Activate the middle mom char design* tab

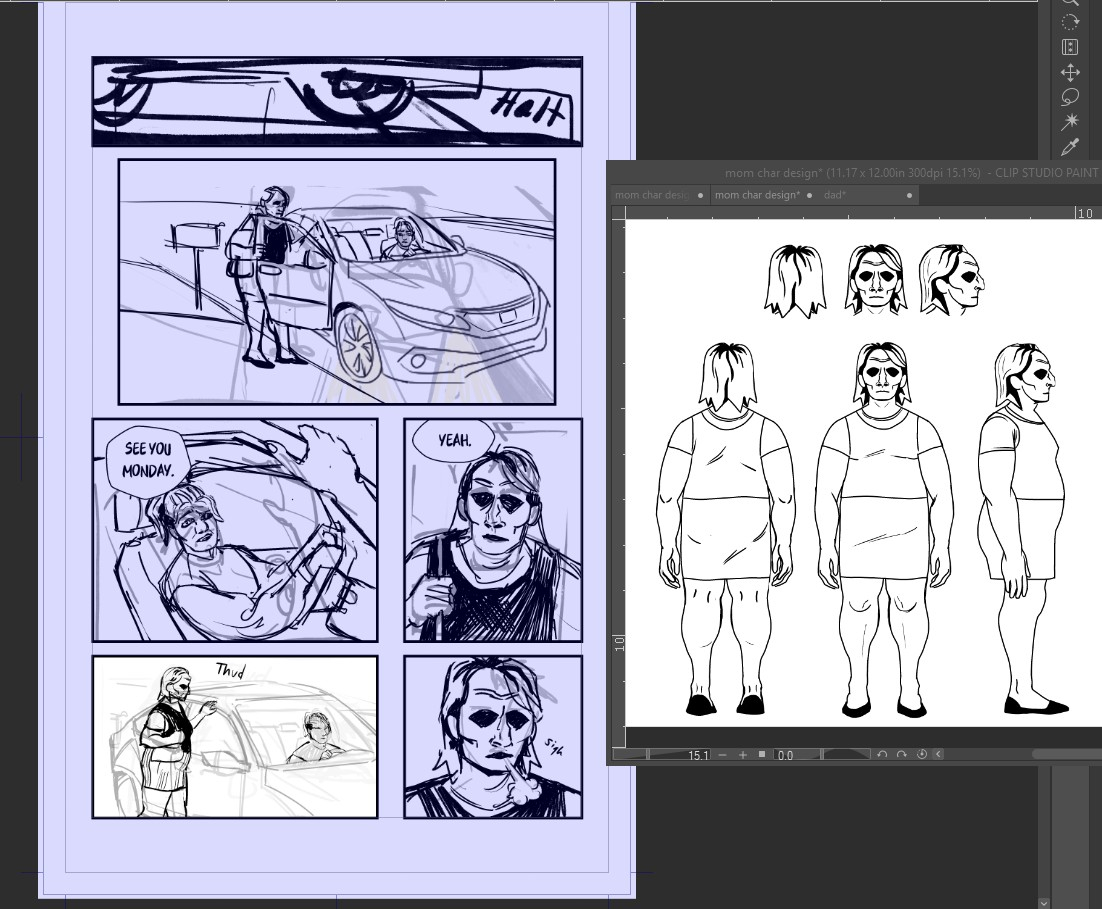pos(757,195)
